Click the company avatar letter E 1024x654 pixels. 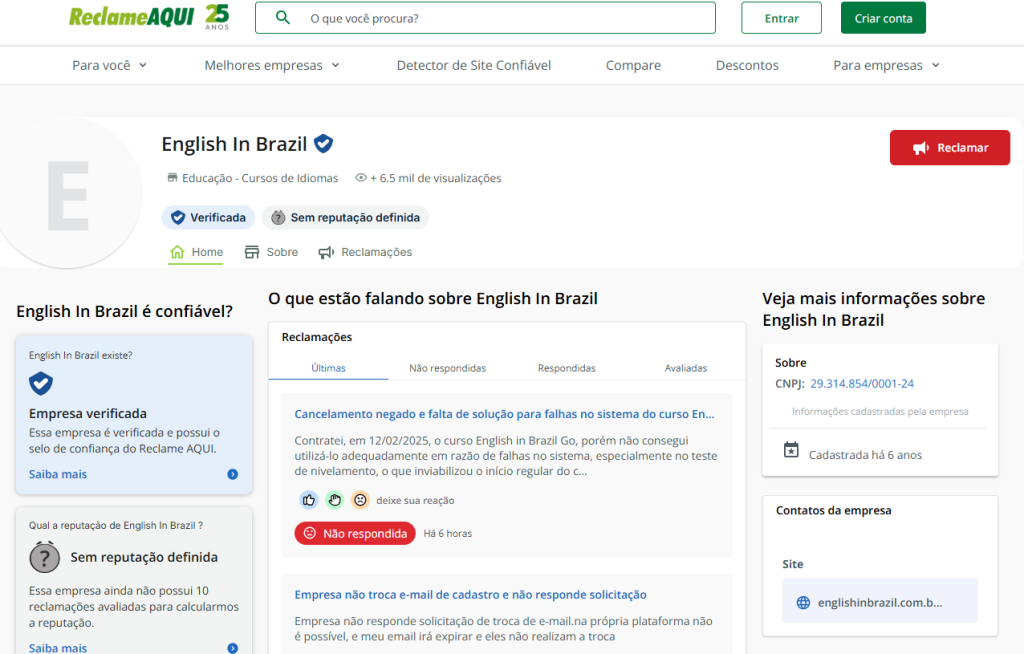coord(68,195)
